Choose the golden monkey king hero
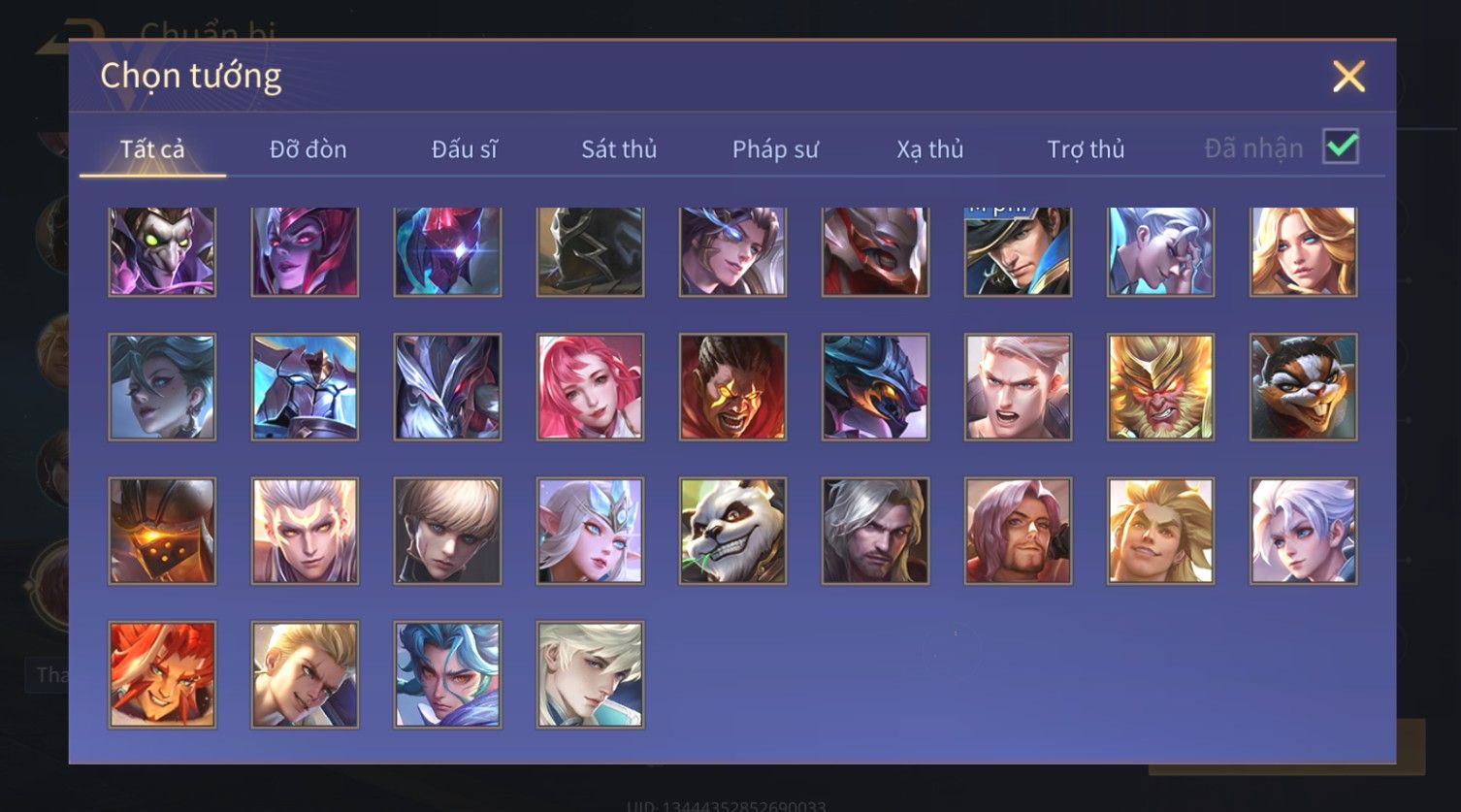 pyautogui.click(x=1160, y=387)
